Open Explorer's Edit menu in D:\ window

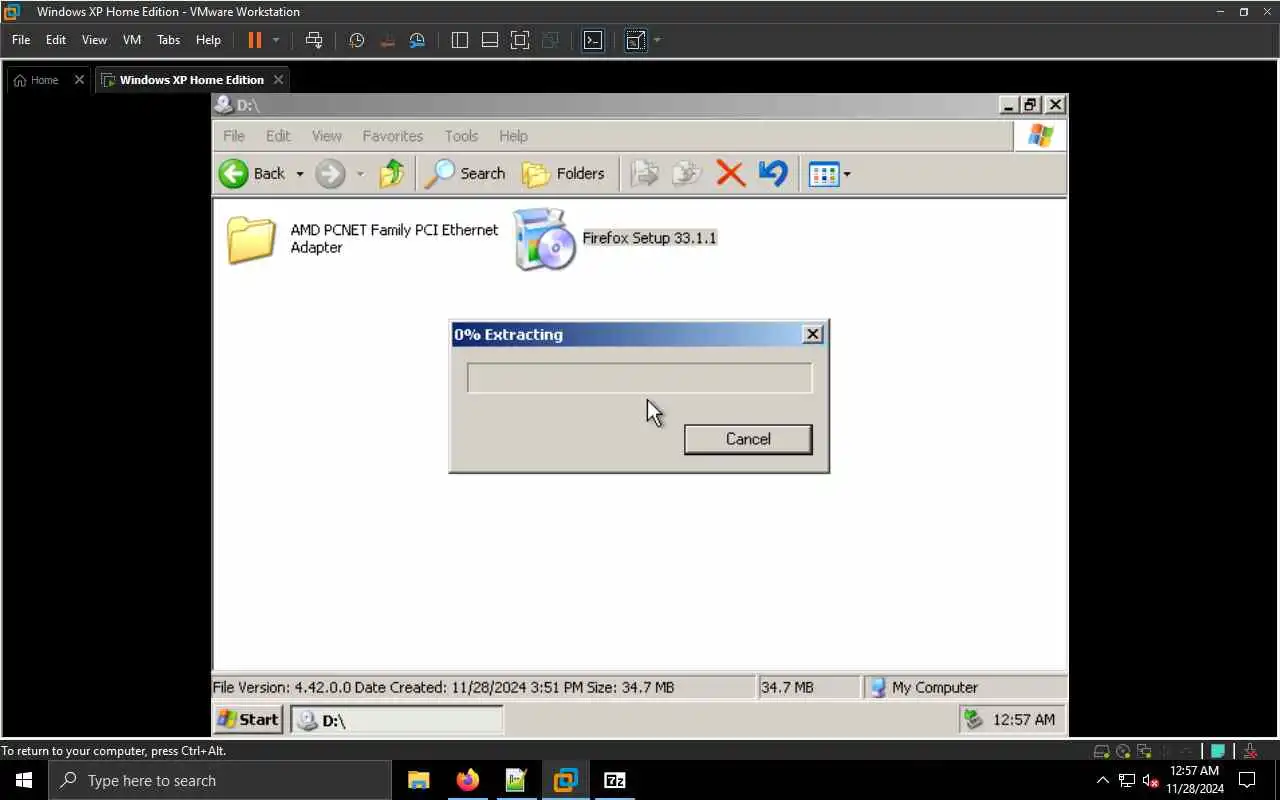click(278, 136)
